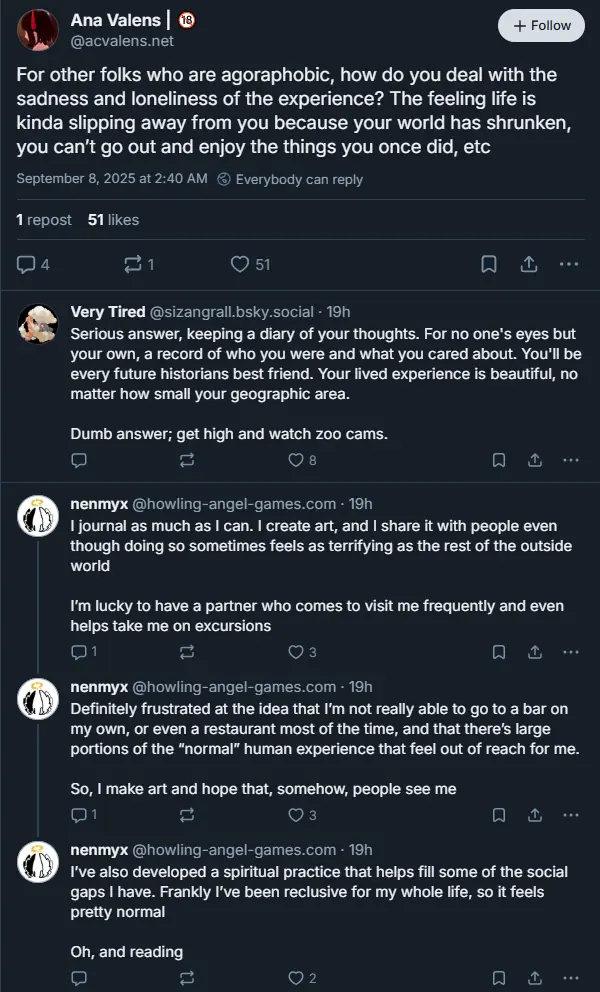The height and width of the screenshot is (992, 600).
Task: Open Ana Valens's profile avatar
Action: click(x=37, y=29)
